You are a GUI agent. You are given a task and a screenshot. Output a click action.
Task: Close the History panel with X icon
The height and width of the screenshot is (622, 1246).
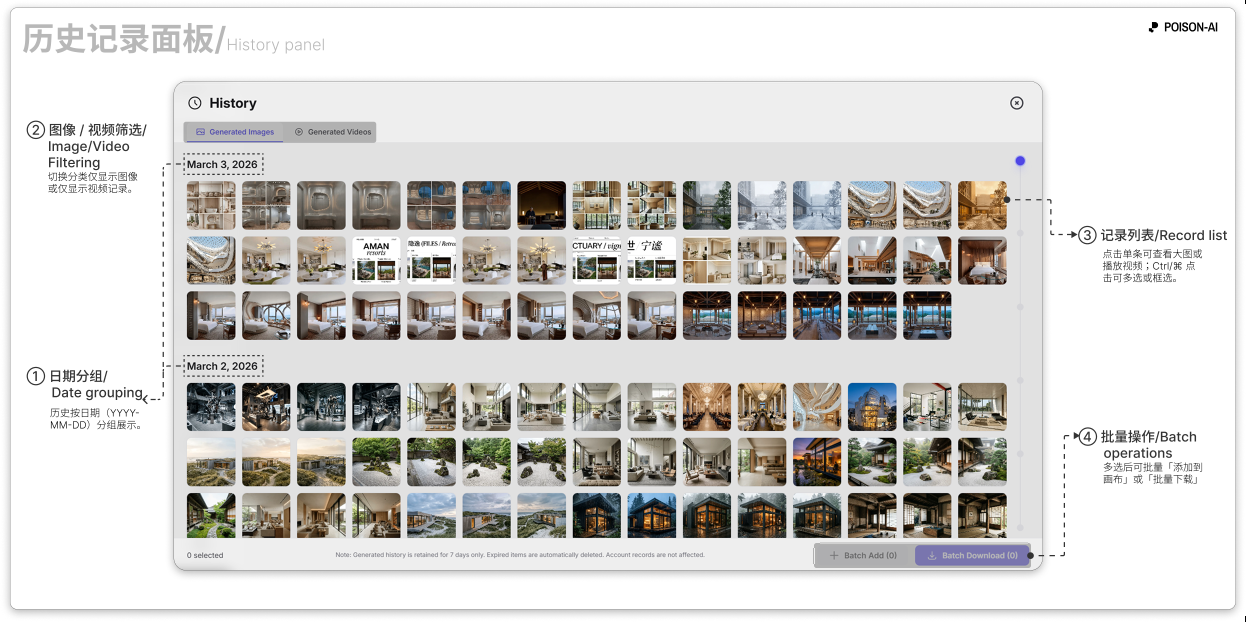coord(1016,103)
